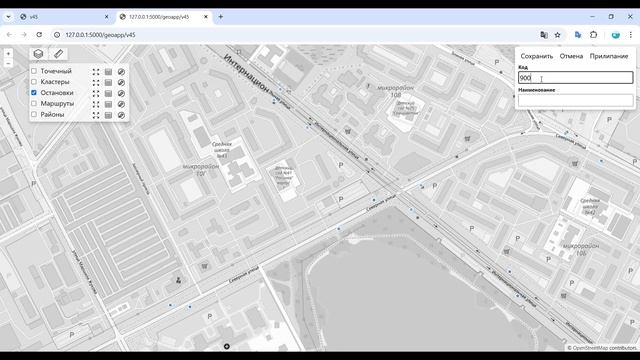Select the new stop marker on map
The height and width of the screenshot is (360, 640).
point(227,347)
